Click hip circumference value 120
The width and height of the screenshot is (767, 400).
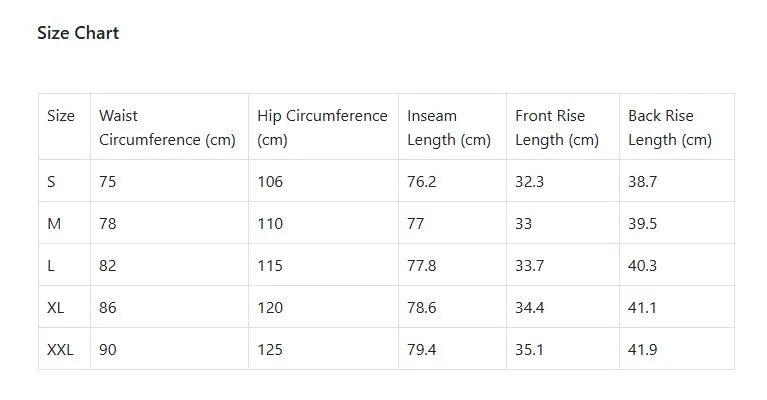coord(270,308)
